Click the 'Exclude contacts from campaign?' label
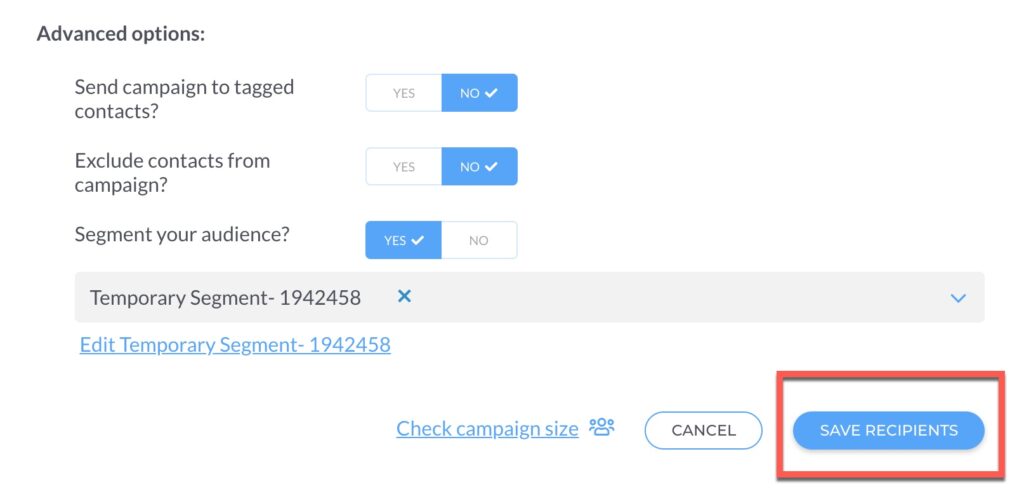 pyautogui.click(x=172, y=173)
